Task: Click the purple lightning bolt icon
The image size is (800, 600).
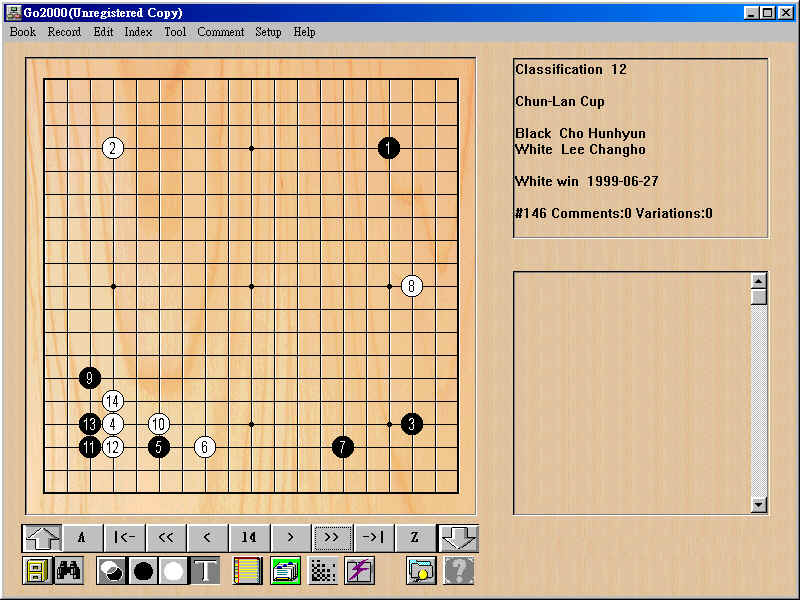Action: pos(360,570)
